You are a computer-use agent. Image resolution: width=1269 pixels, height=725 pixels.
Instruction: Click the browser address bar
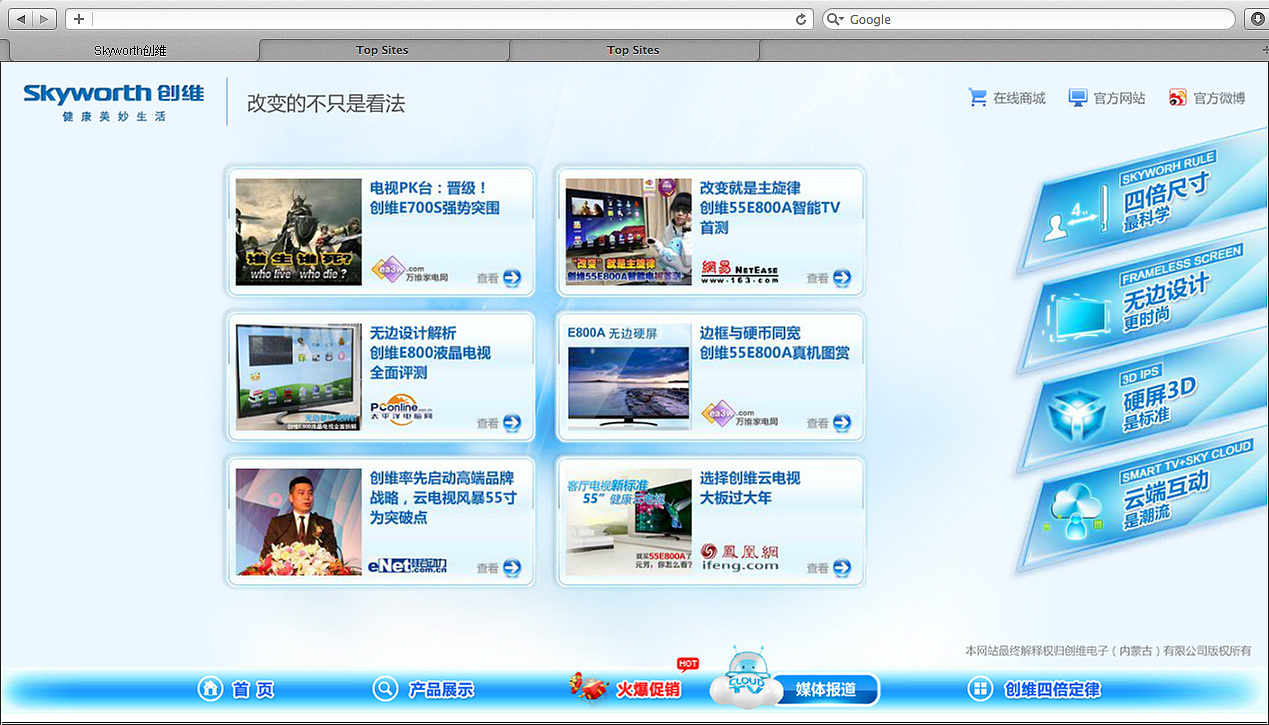pyautogui.click(x=440, y=19)
